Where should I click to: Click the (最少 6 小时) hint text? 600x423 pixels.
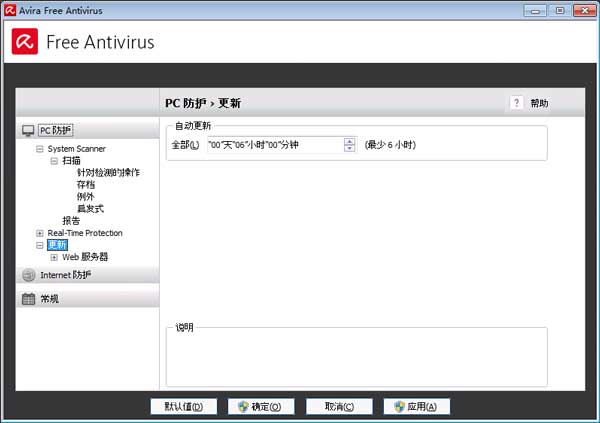(x=390, y=145)
